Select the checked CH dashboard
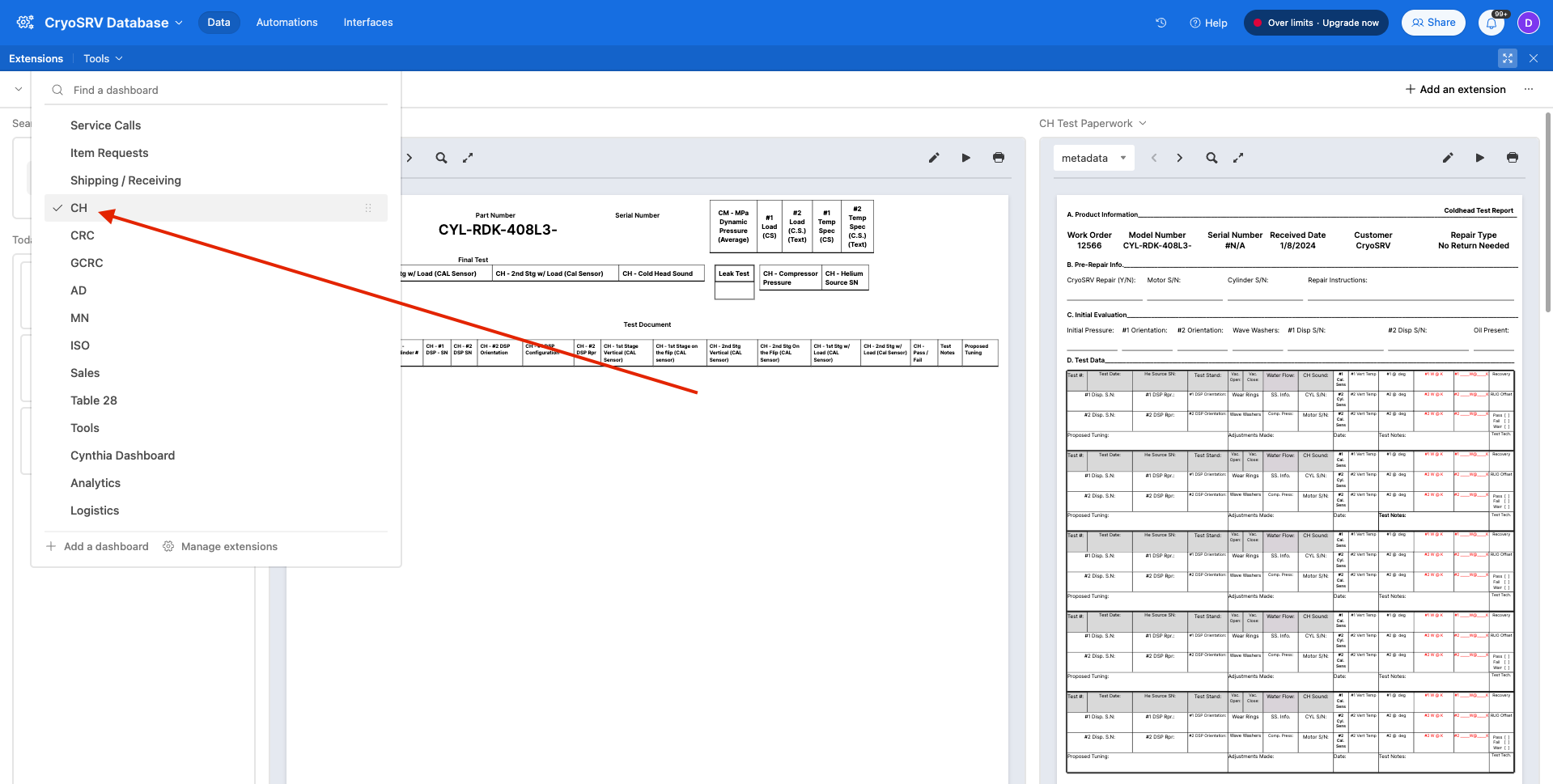Screen dimensions: 1553x784 coord(78,208)
